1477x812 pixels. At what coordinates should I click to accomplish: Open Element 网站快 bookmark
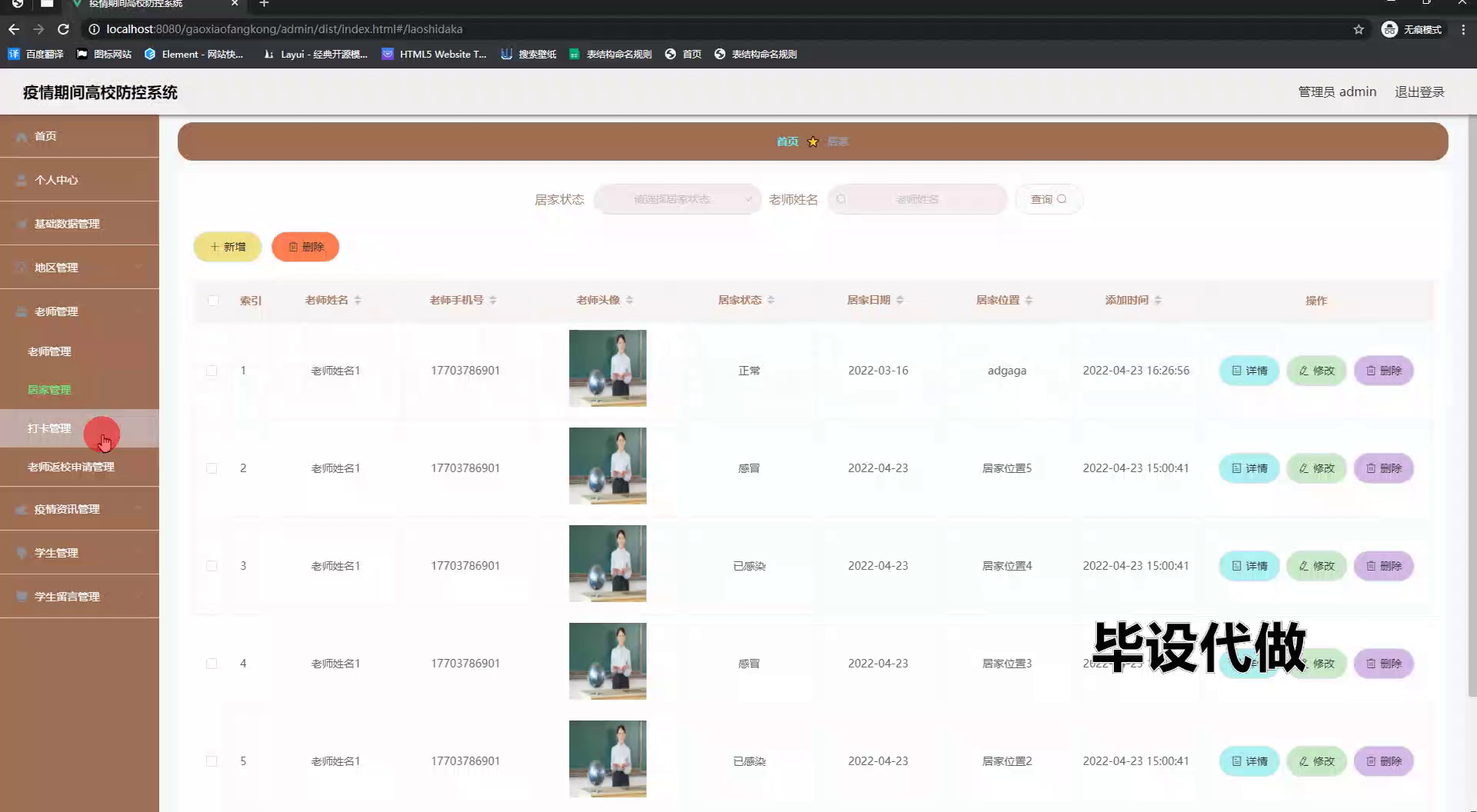[x=194, y=54]
